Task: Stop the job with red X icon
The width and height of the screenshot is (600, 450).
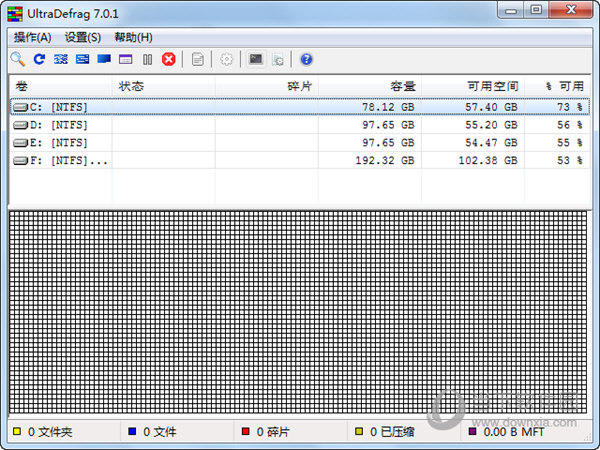Action: point(169,59)
